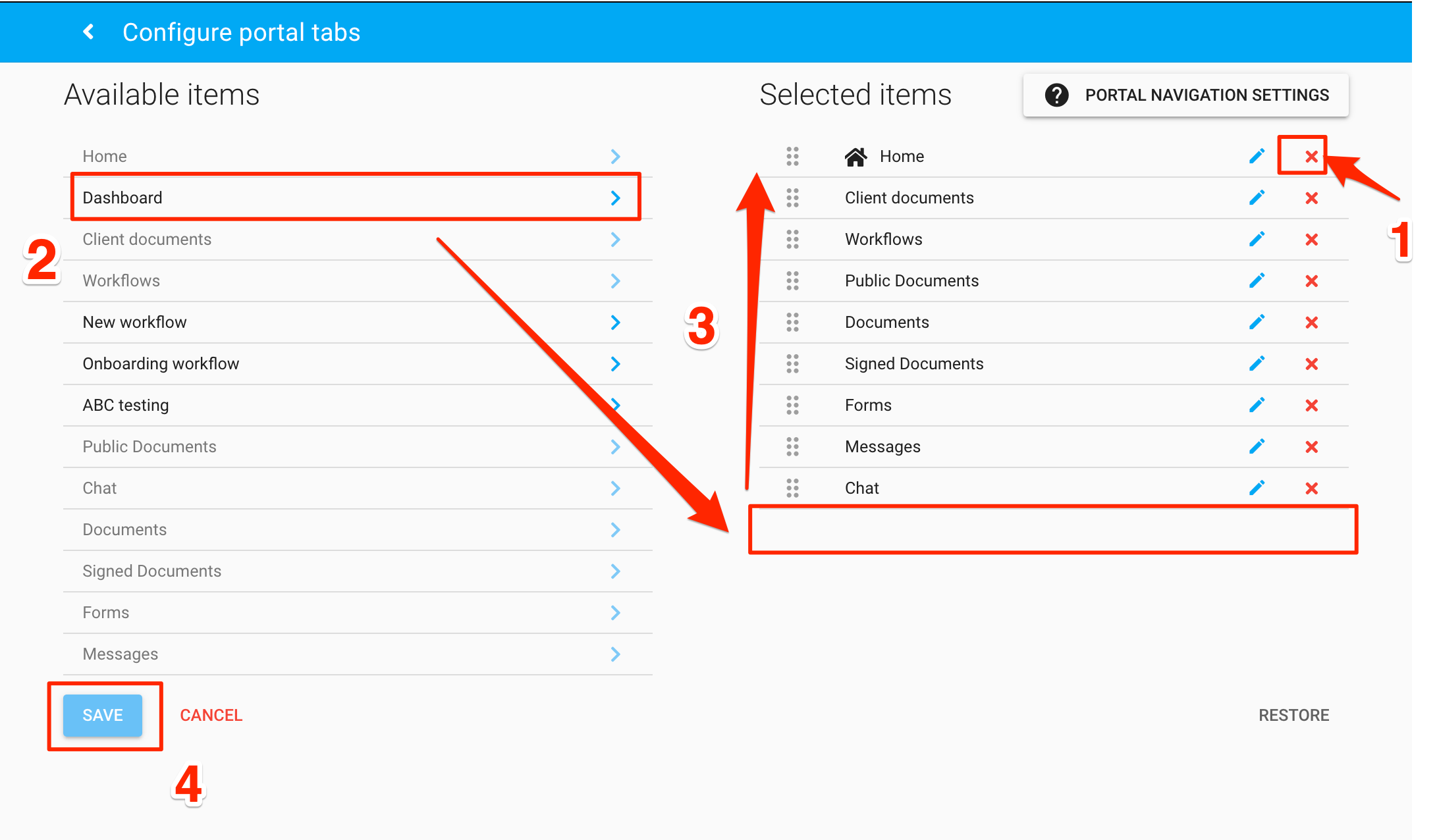
Task: Click the chevron next to New workflow
Action: pyautogui.click(x=615, y=323)
